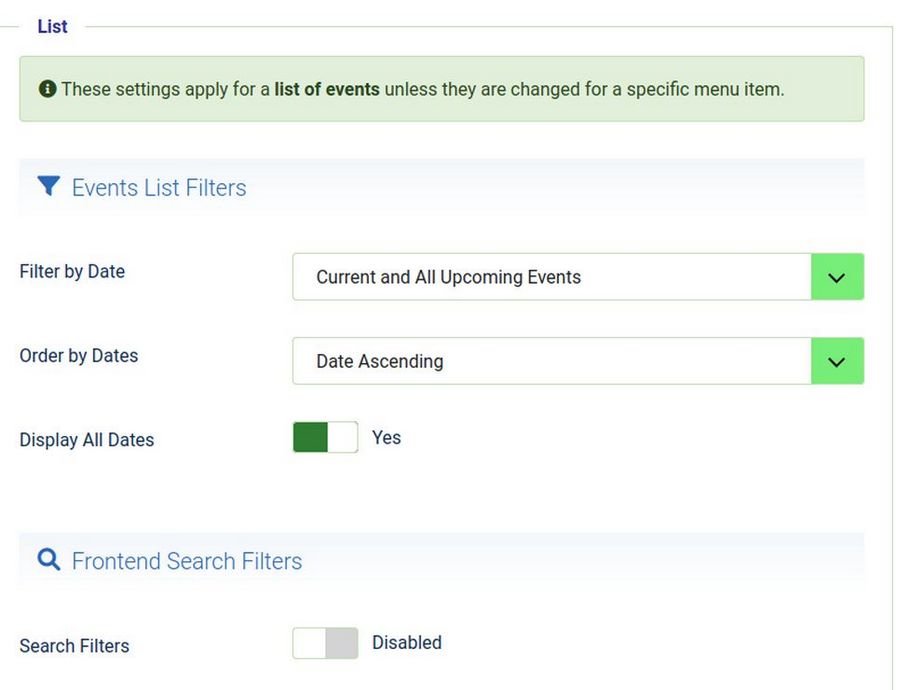Click the Search Filters field label
The width and height of the screenshot is (908, 690).
tap(74, 646)
